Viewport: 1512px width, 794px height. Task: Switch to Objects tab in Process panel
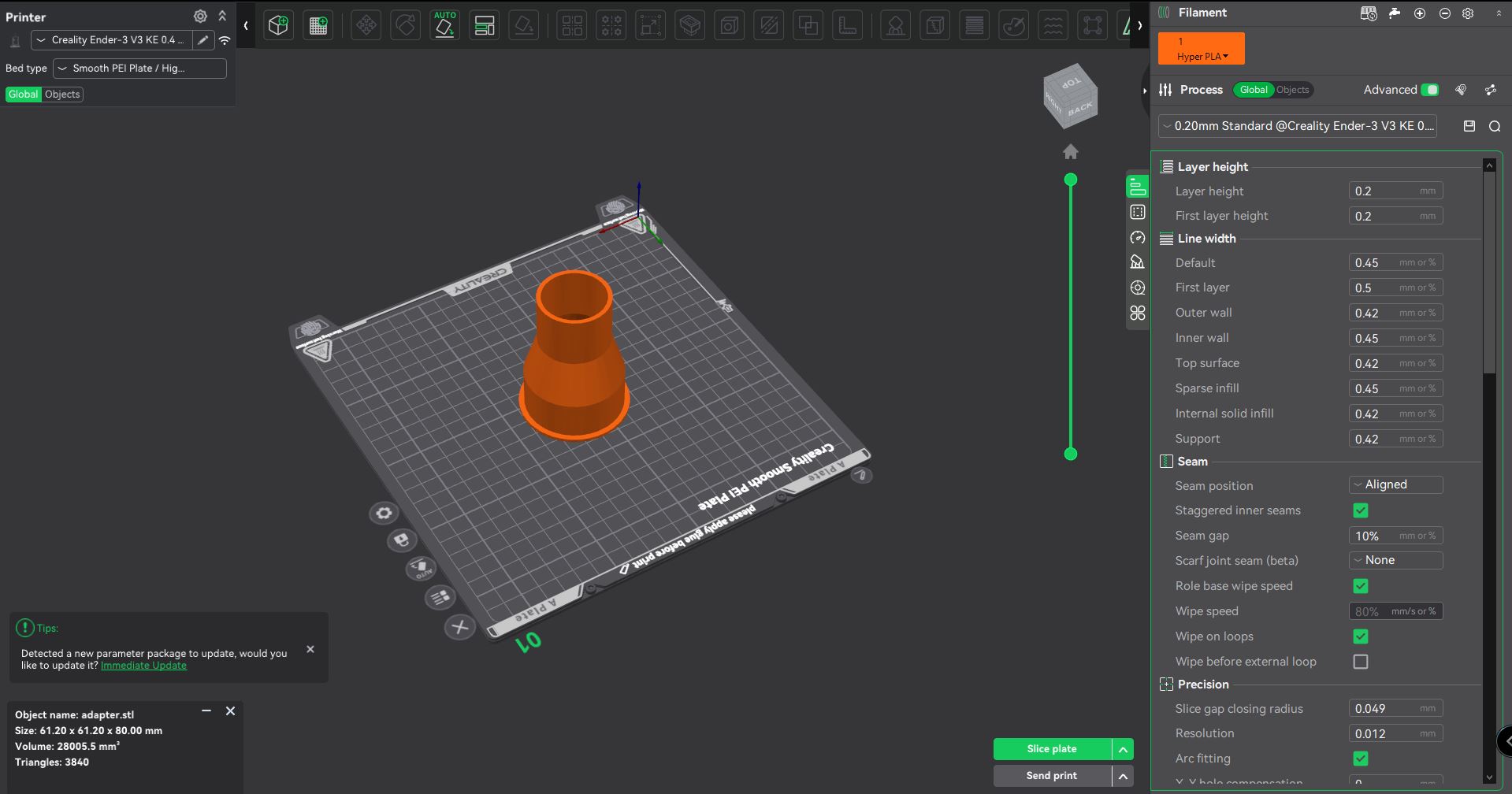click(x=1292, y=90)
